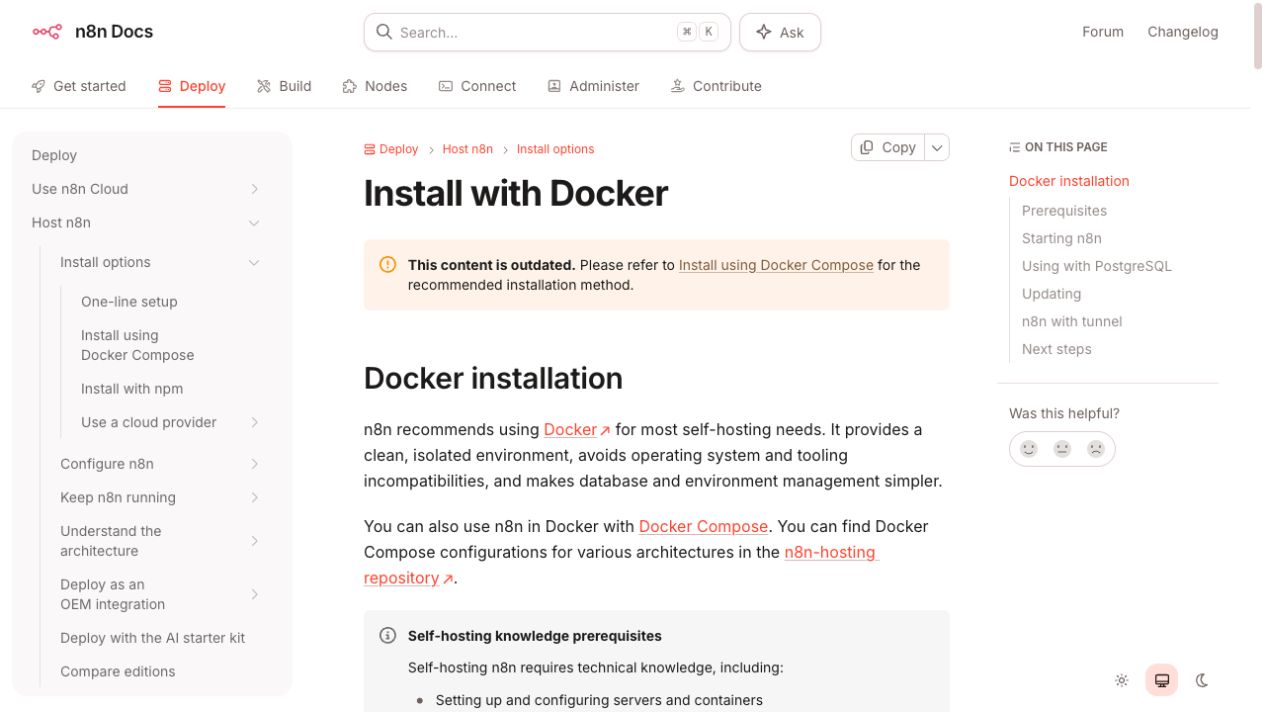The image size is (1265, 712).
Task: Collapse Host n8n section
Action: tap(254, 223)
